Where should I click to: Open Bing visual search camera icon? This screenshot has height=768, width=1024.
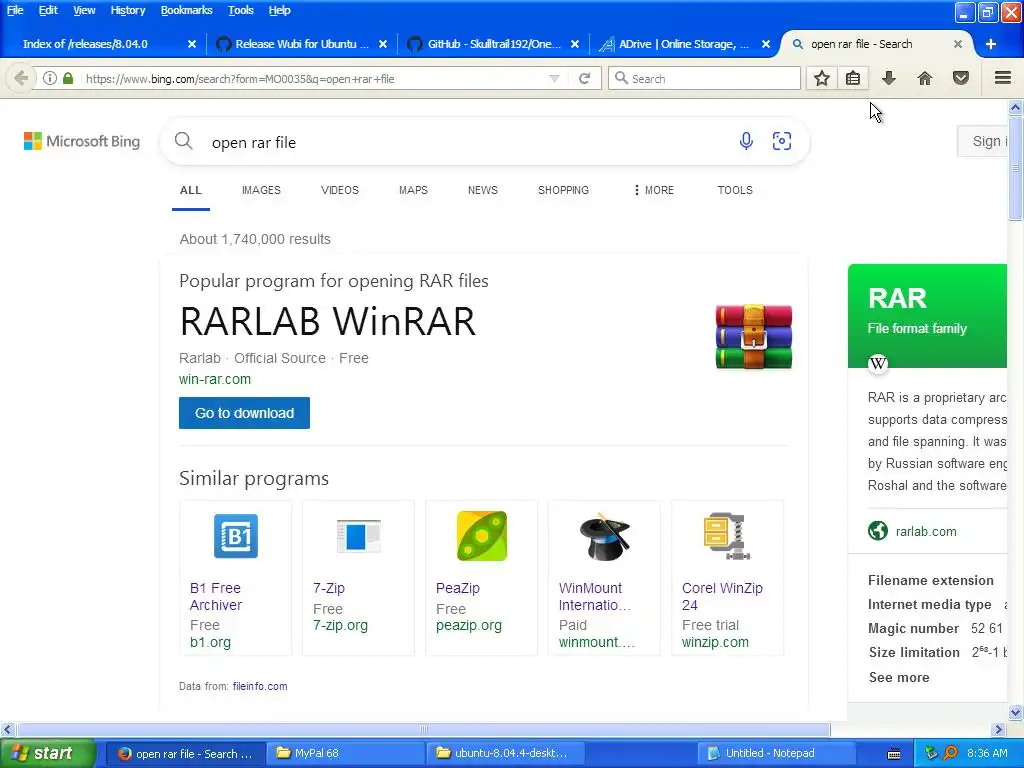(782, 141)
